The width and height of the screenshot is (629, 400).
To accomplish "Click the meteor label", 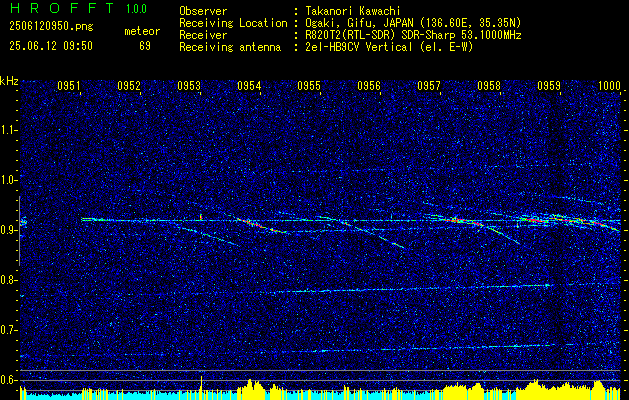I will [142, 31].
